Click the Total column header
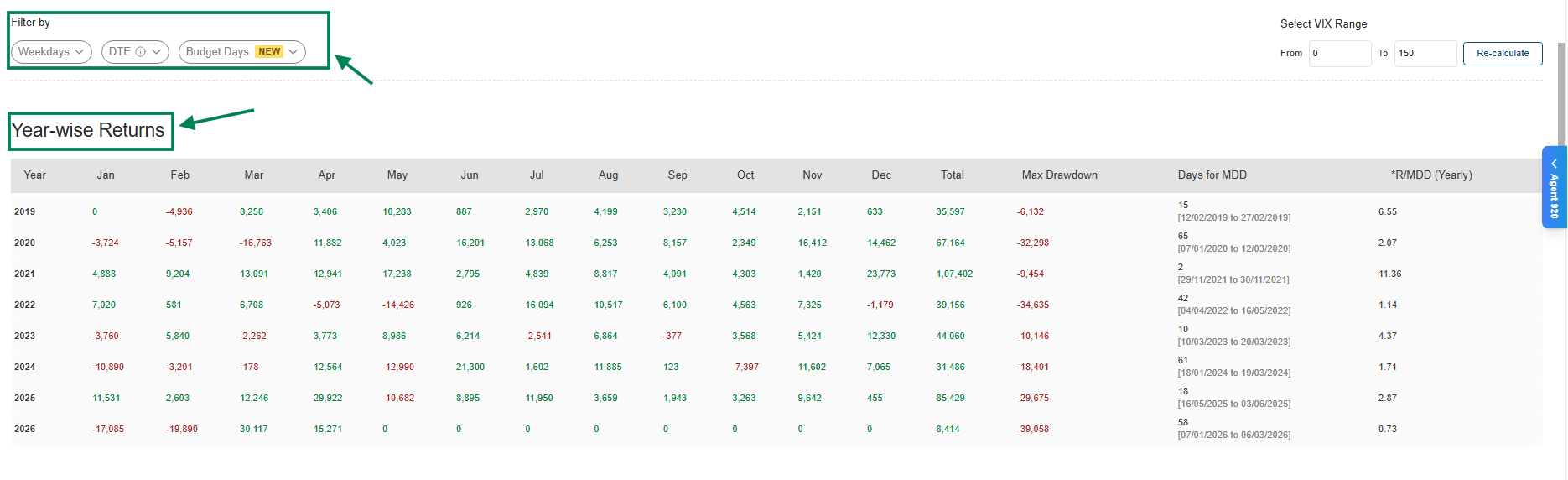The height and width of the screenshot is (480, 1568). coord(952,175)
